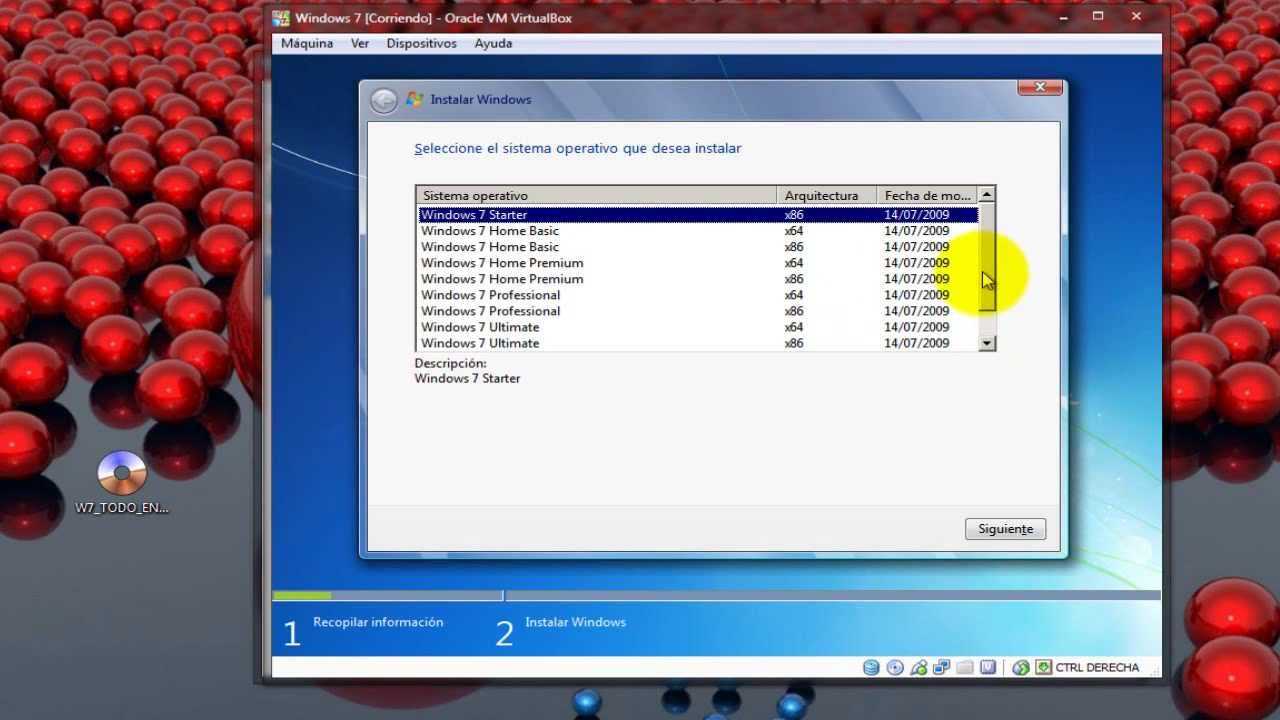This screenshot has width=1280, height=720.
Task: Click the step 1 Recopilar información label
Action: click(x=378, y=622)
